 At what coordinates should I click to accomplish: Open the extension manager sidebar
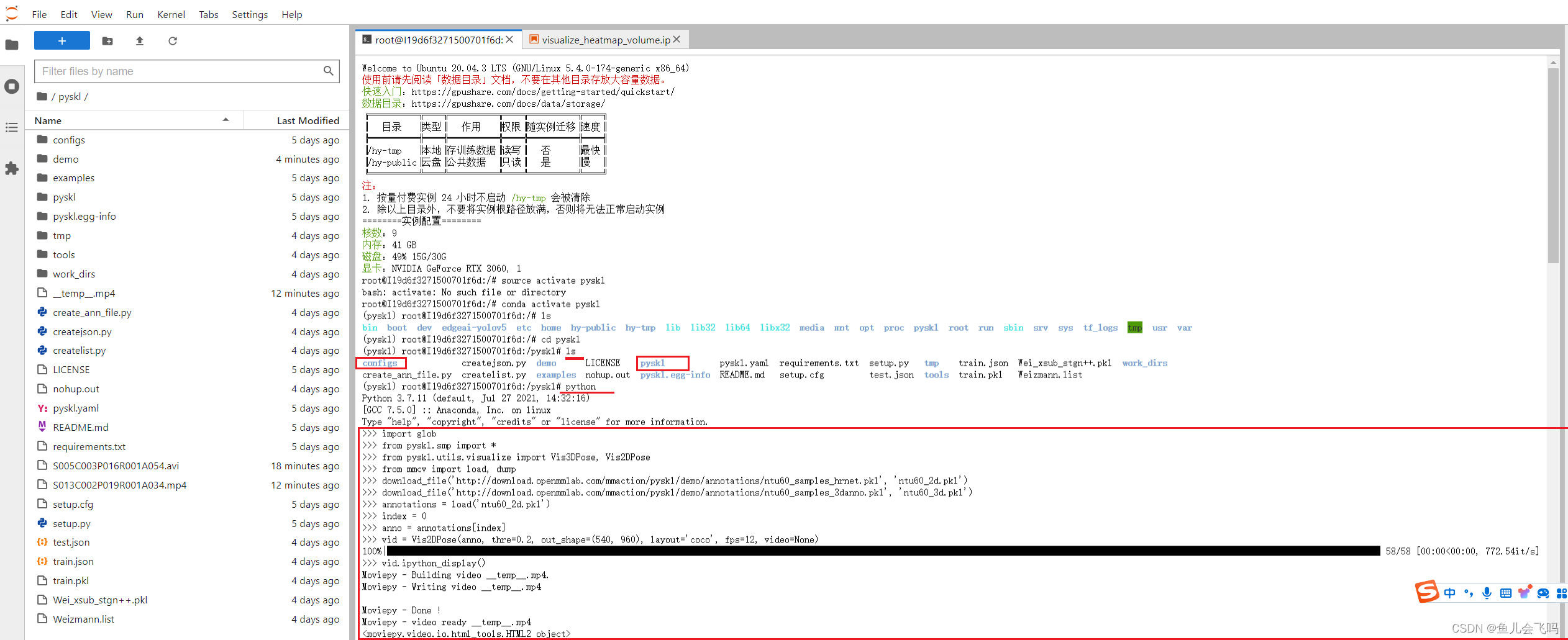[12, 168]
